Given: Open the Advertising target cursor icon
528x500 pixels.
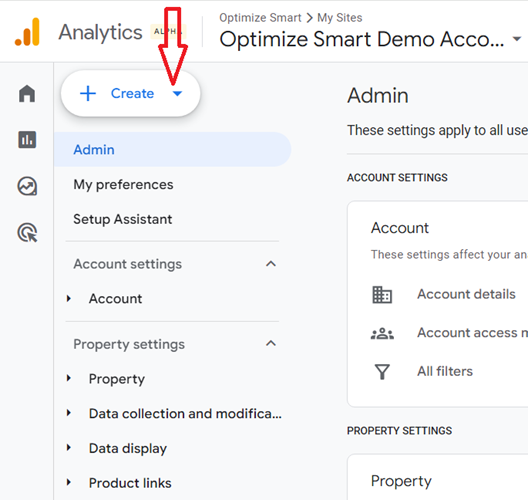Looking at the screenshot, I should pyautogui.click(x=27, y=232).
